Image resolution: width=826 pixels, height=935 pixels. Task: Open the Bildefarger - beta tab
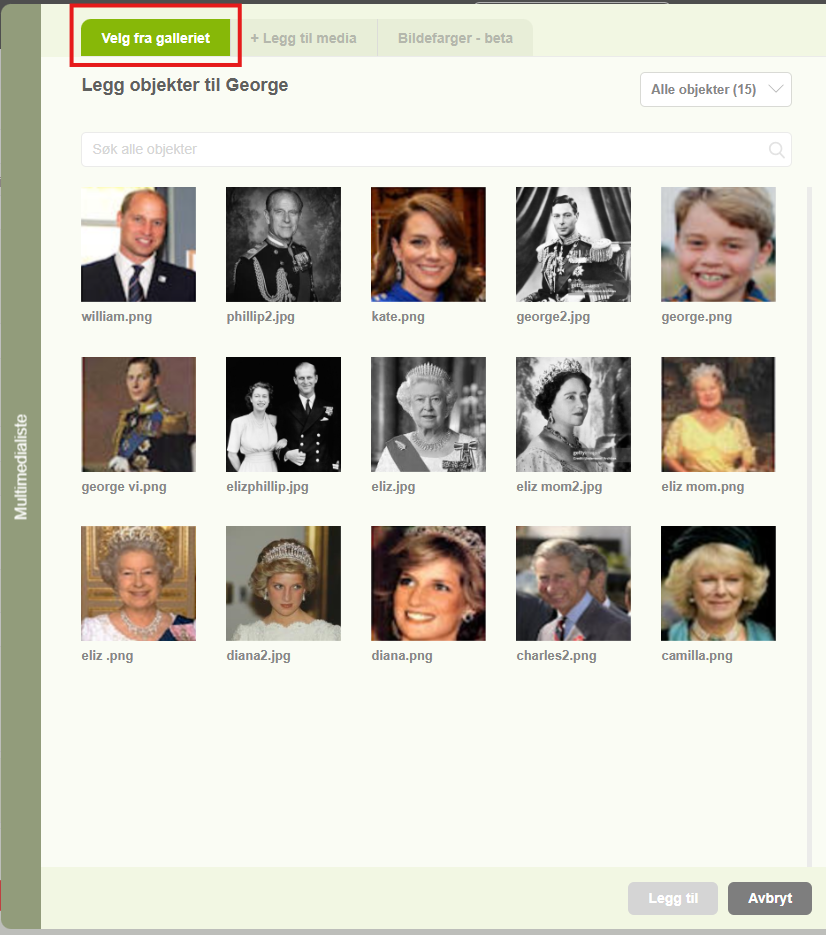[x=455, y=38]
